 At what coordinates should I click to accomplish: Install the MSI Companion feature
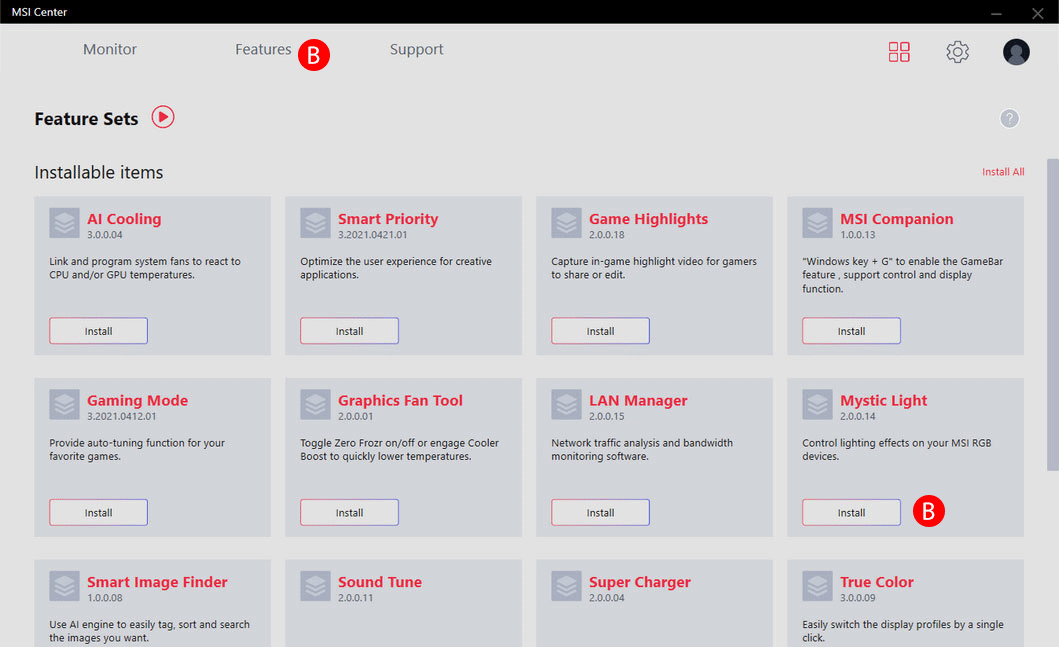(851, 331)
